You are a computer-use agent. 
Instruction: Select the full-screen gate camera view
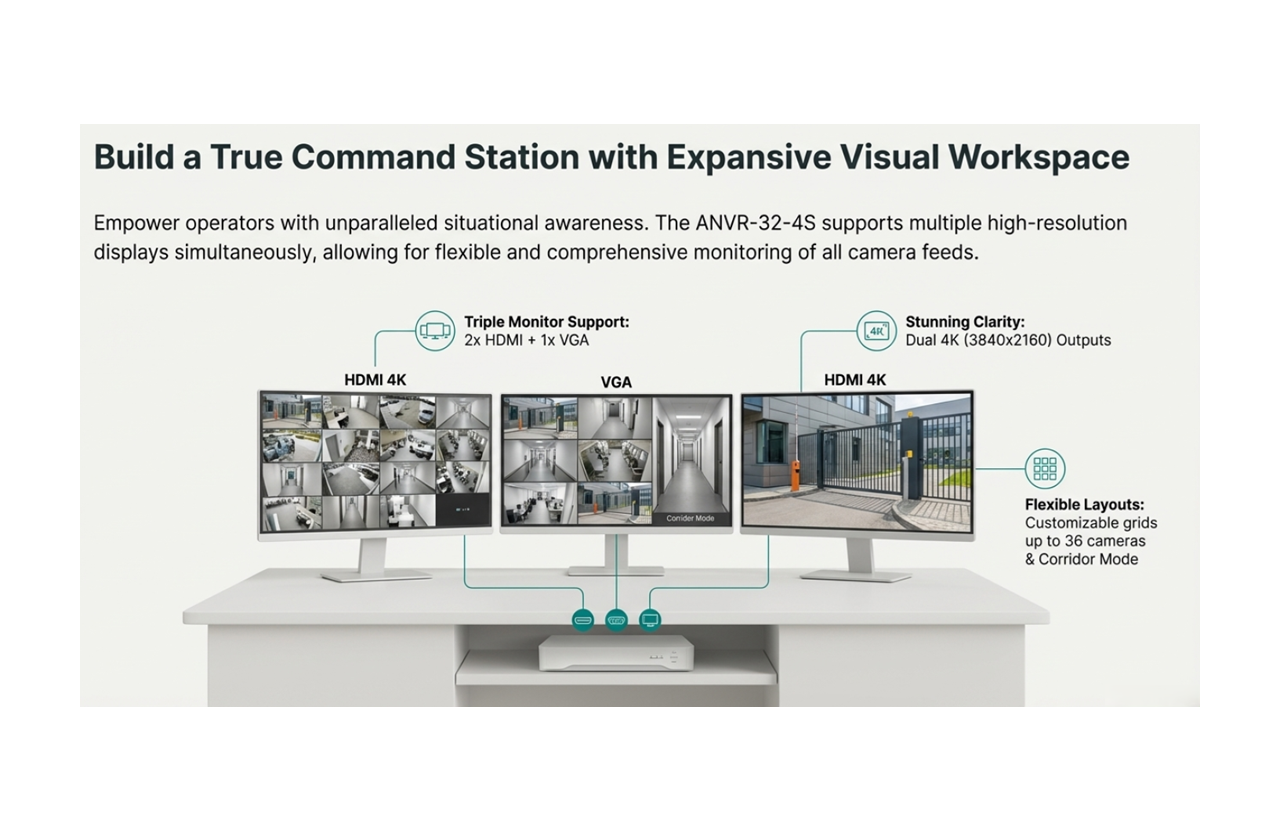(857, 461)
